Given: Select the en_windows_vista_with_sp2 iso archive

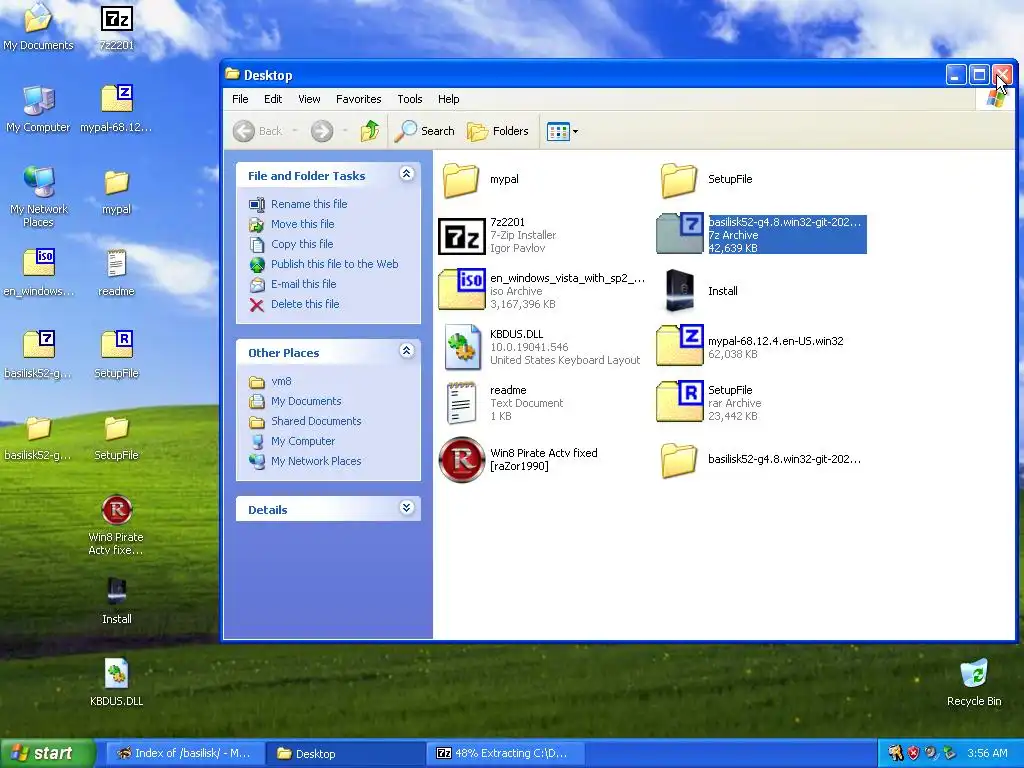Looking at the screenshot, I should [x=541, y=291].
